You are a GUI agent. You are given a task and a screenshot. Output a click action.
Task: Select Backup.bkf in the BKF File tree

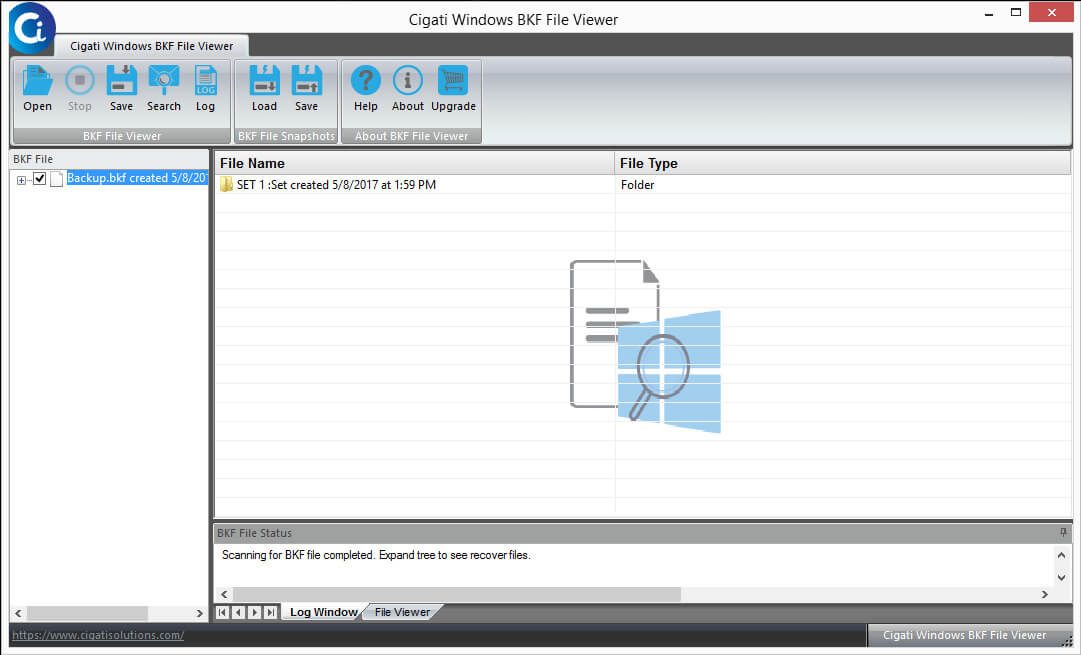[137, 178]
